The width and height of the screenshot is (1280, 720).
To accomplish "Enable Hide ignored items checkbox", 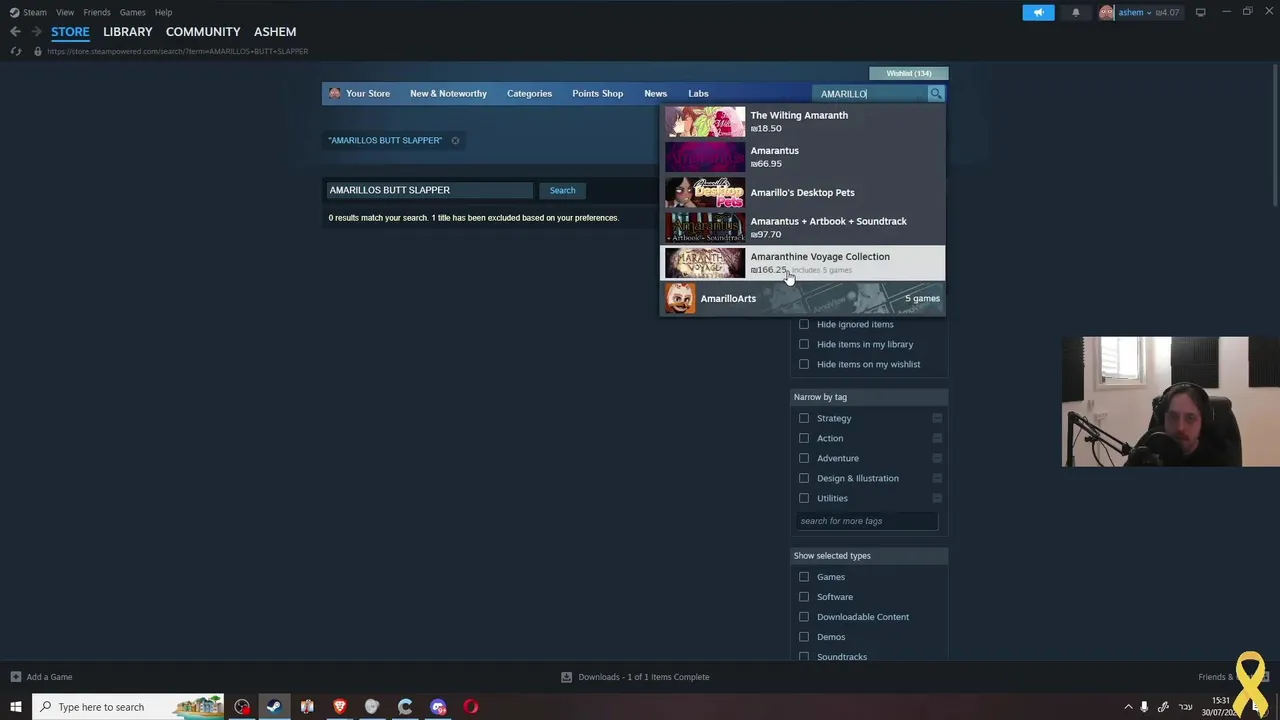I will pos(804,324).
